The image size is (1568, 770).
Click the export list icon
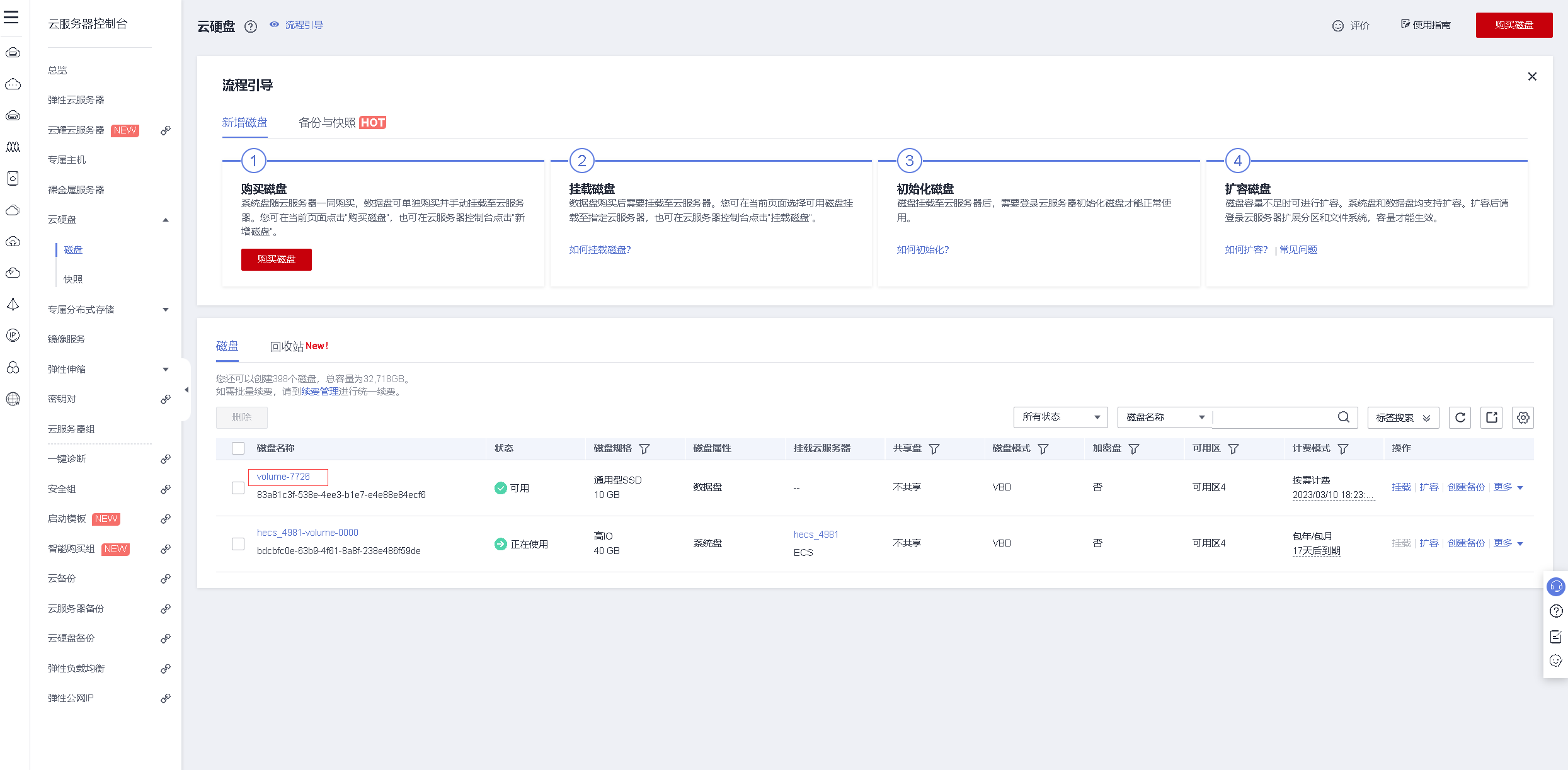coord(1492,417)
